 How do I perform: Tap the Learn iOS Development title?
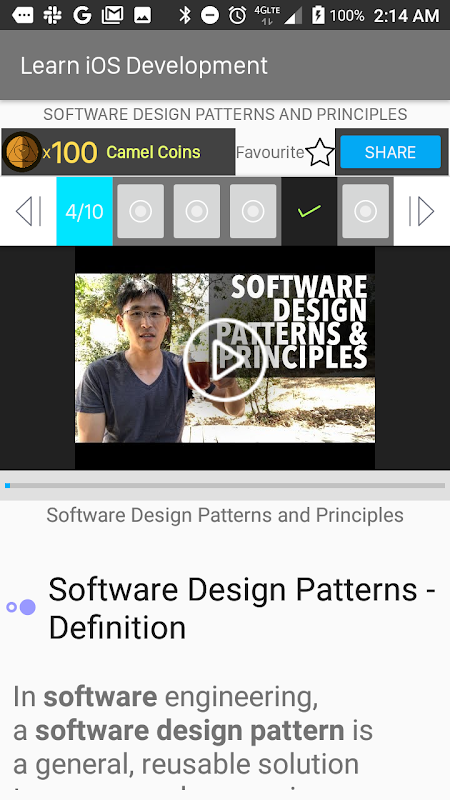pyautogui.click(x=144, y=65)
